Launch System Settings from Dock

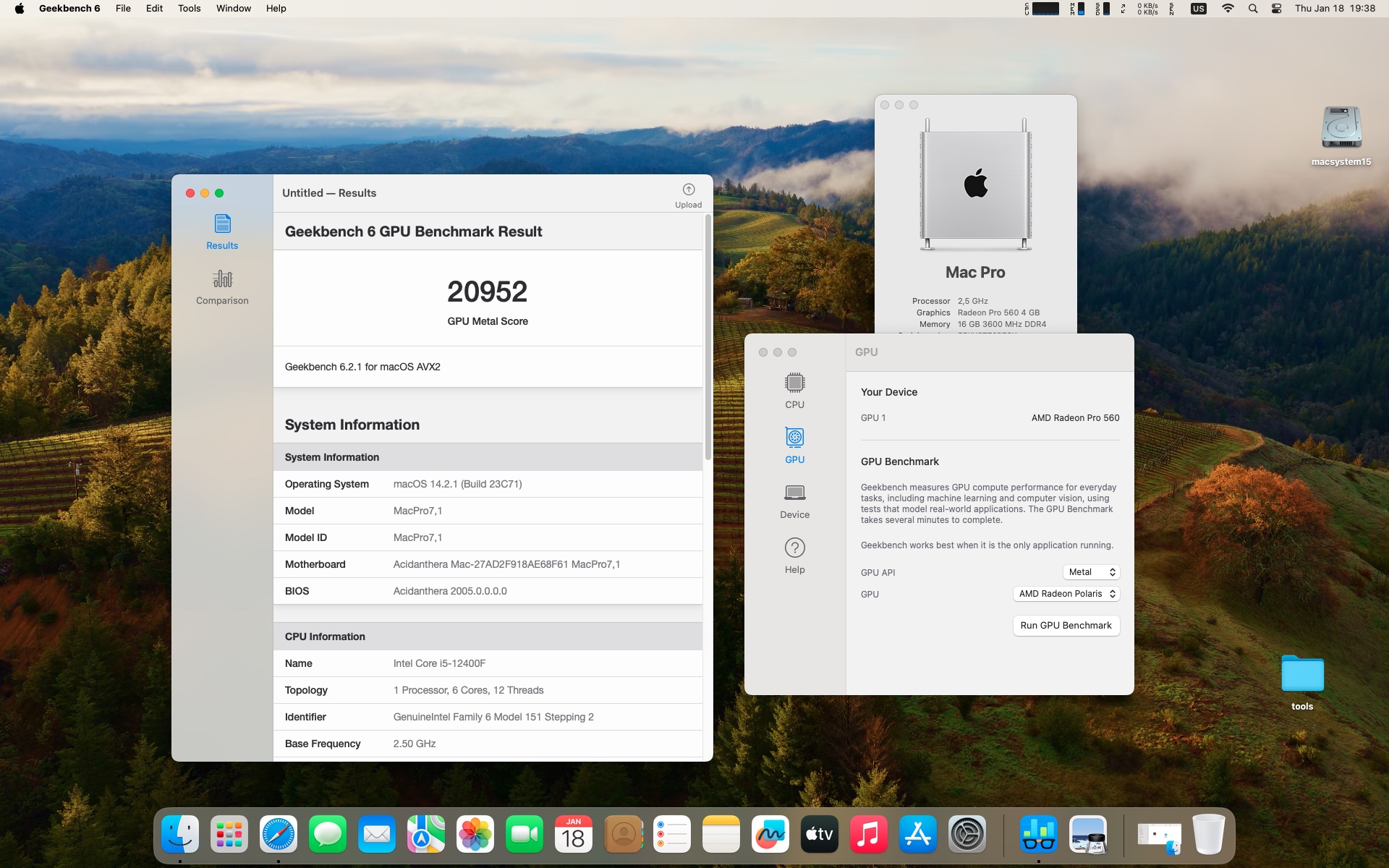(x=967, y=834)
